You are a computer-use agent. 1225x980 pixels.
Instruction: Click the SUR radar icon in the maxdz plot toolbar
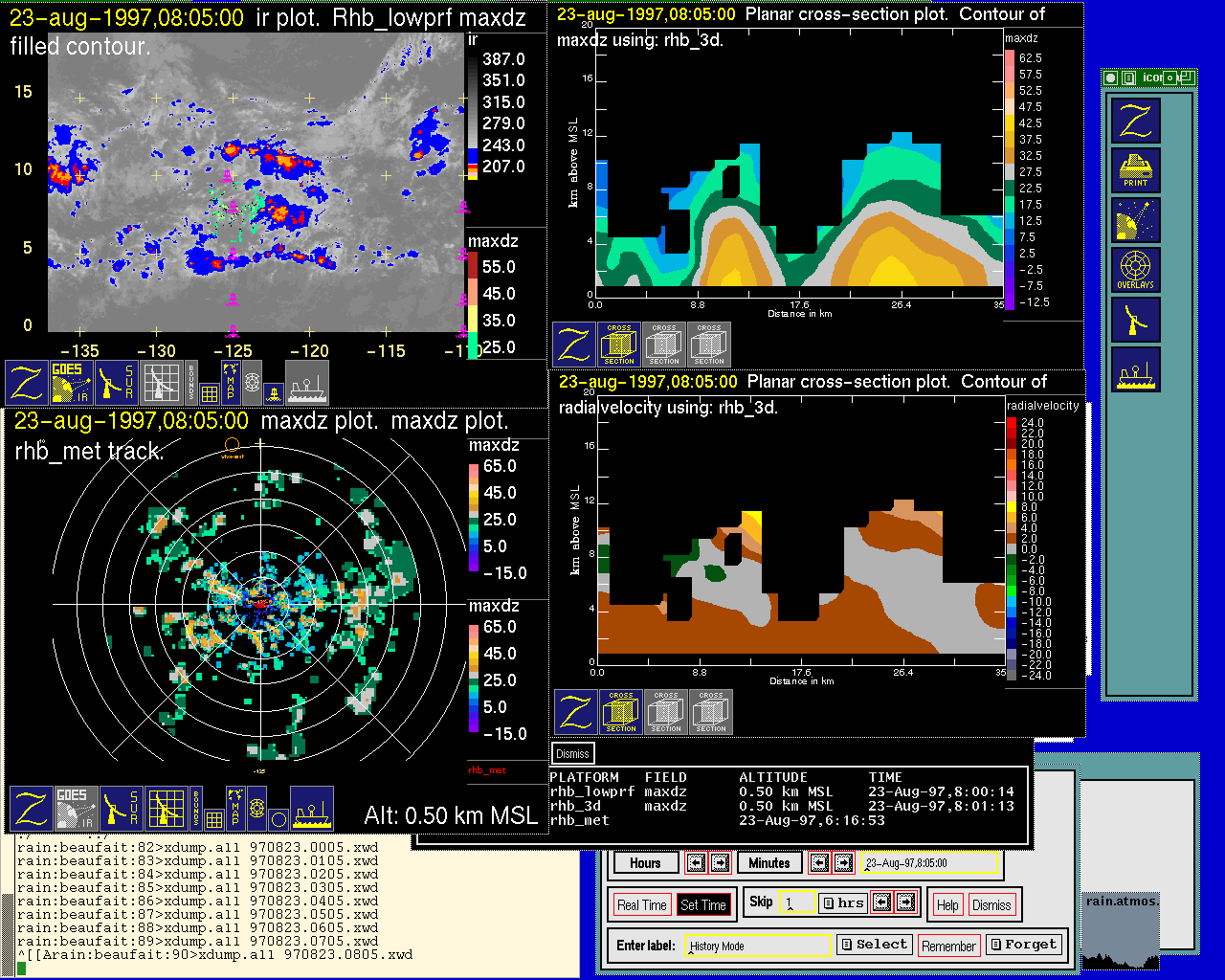[120, 809]
